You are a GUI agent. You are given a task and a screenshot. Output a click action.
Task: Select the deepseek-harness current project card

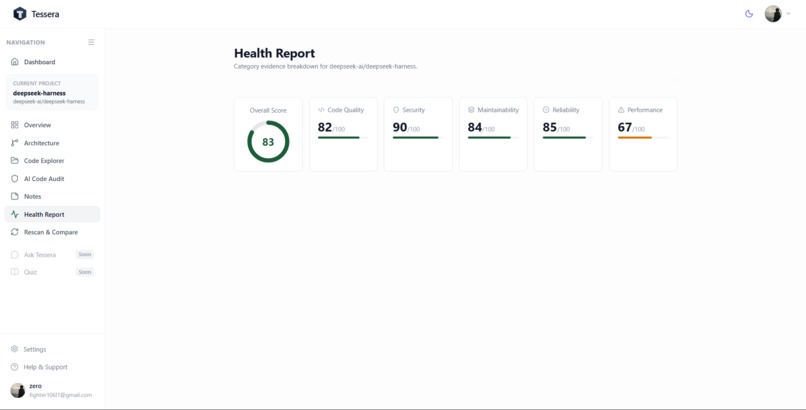pyautogui.click(x=52, y=92)
